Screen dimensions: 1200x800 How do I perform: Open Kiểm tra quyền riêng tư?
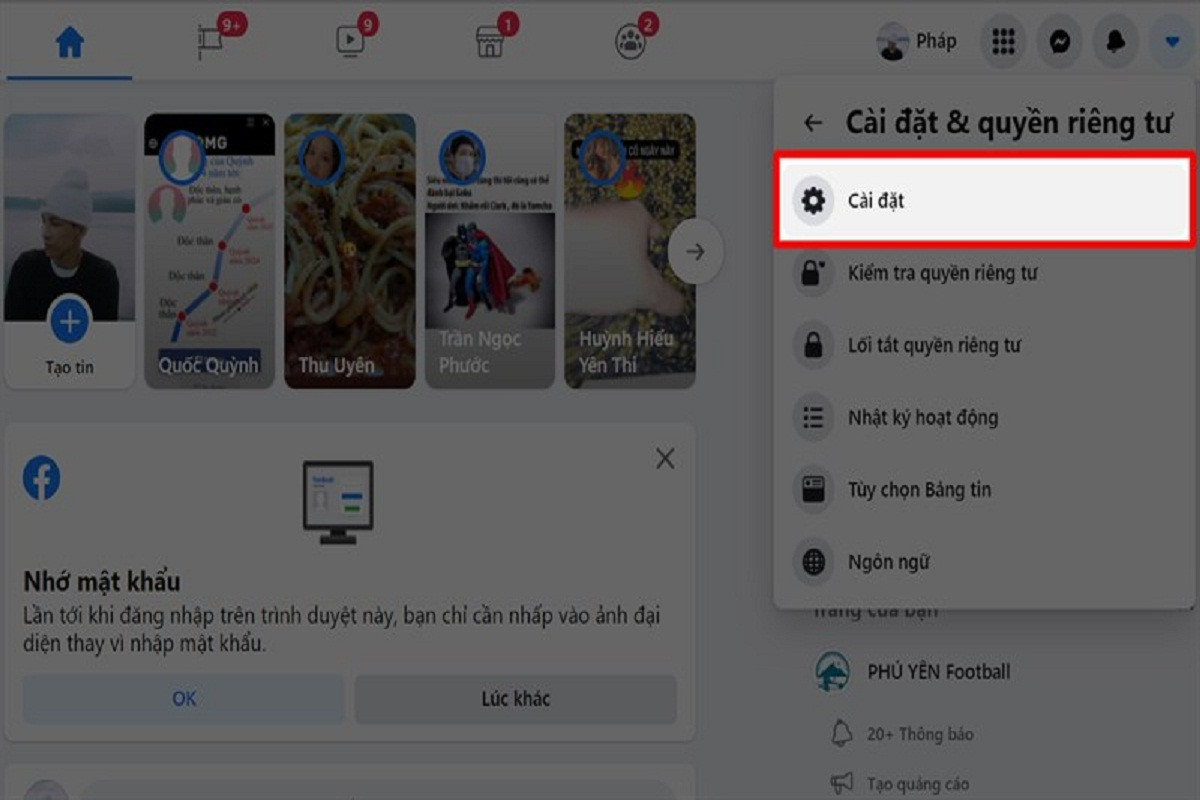(x=985, y=273)
